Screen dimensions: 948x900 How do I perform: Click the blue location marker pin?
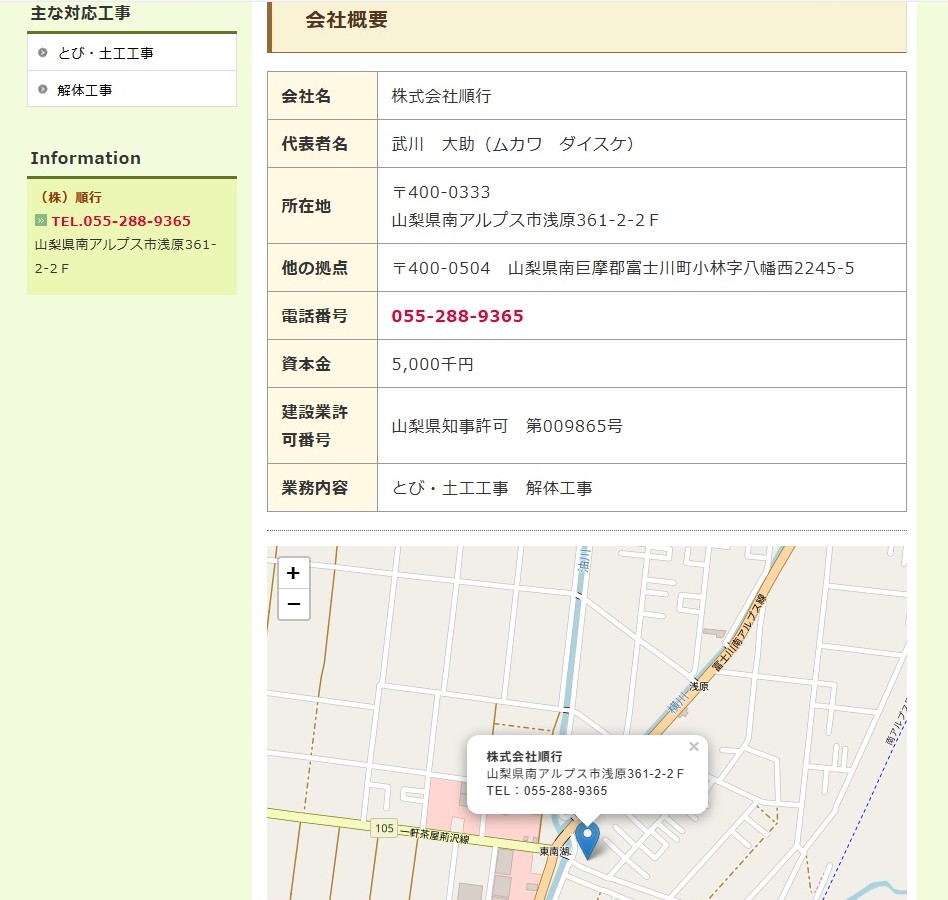(x=587, y=839)
